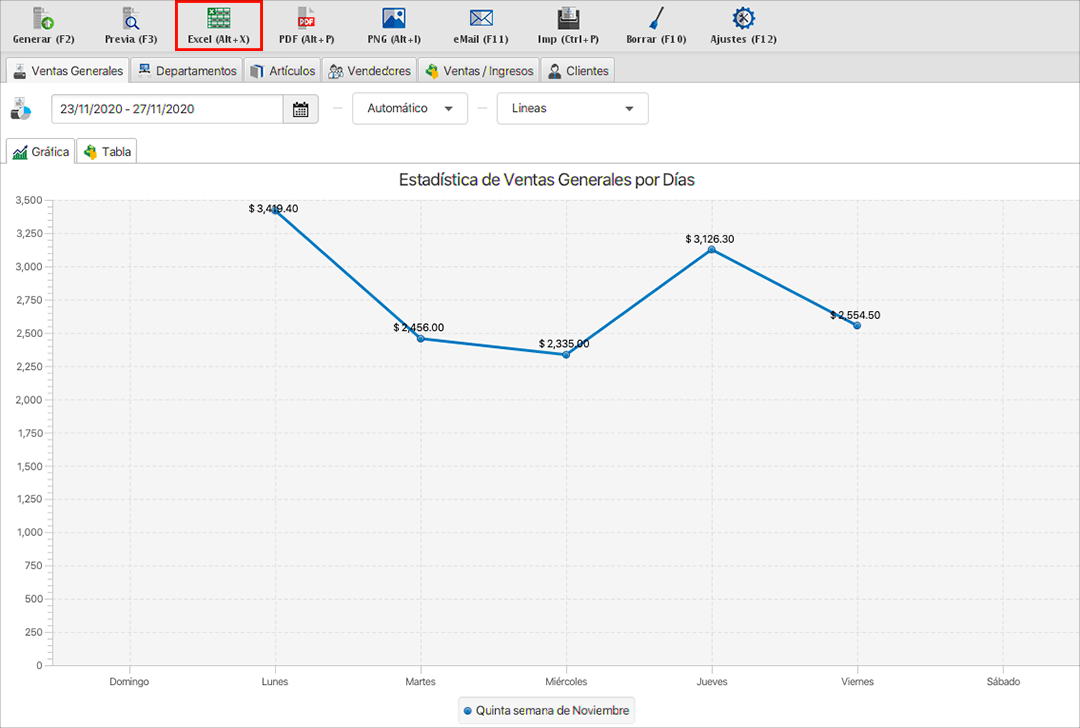Image resolution: width=1080 pixels, height=728 pixels.
Task: Export to PDF using PDF icon
Action: pos(306,19)
